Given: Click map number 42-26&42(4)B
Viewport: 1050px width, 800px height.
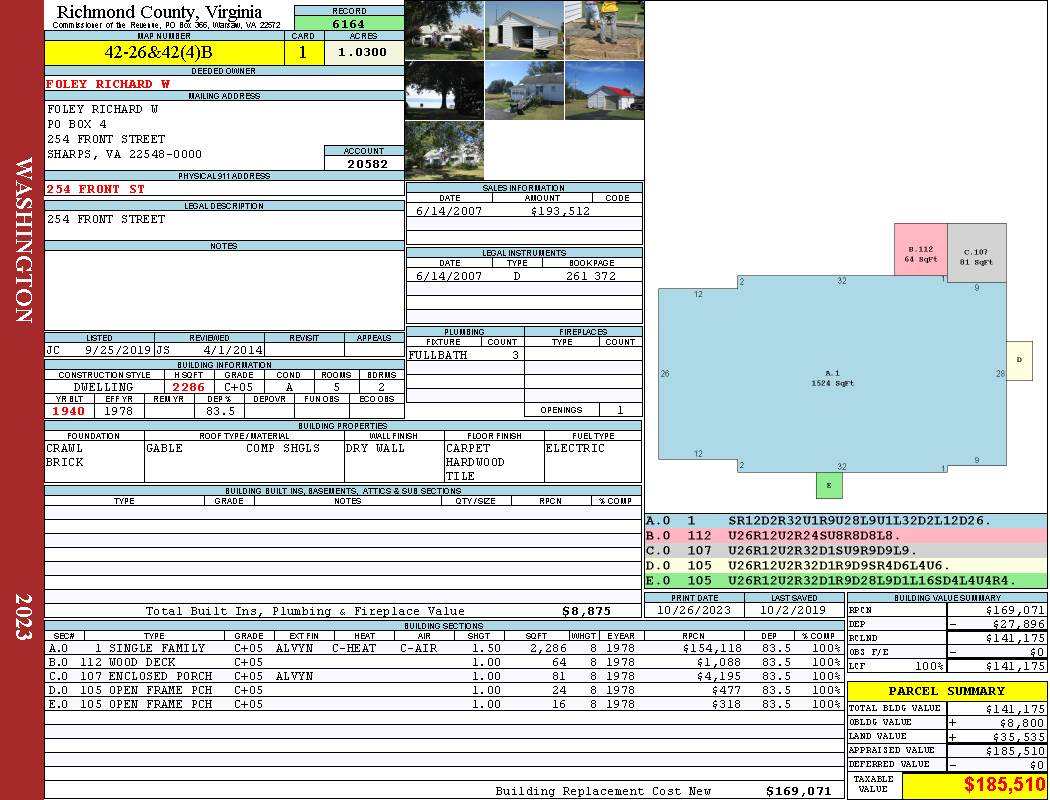Looking at the screenshot, I should (158, 52).
